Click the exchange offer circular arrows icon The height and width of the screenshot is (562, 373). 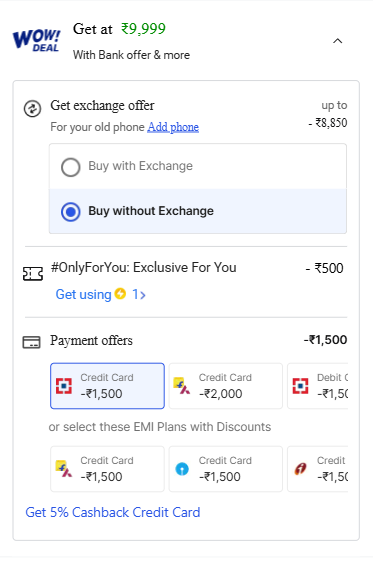(x=32, y=108)
